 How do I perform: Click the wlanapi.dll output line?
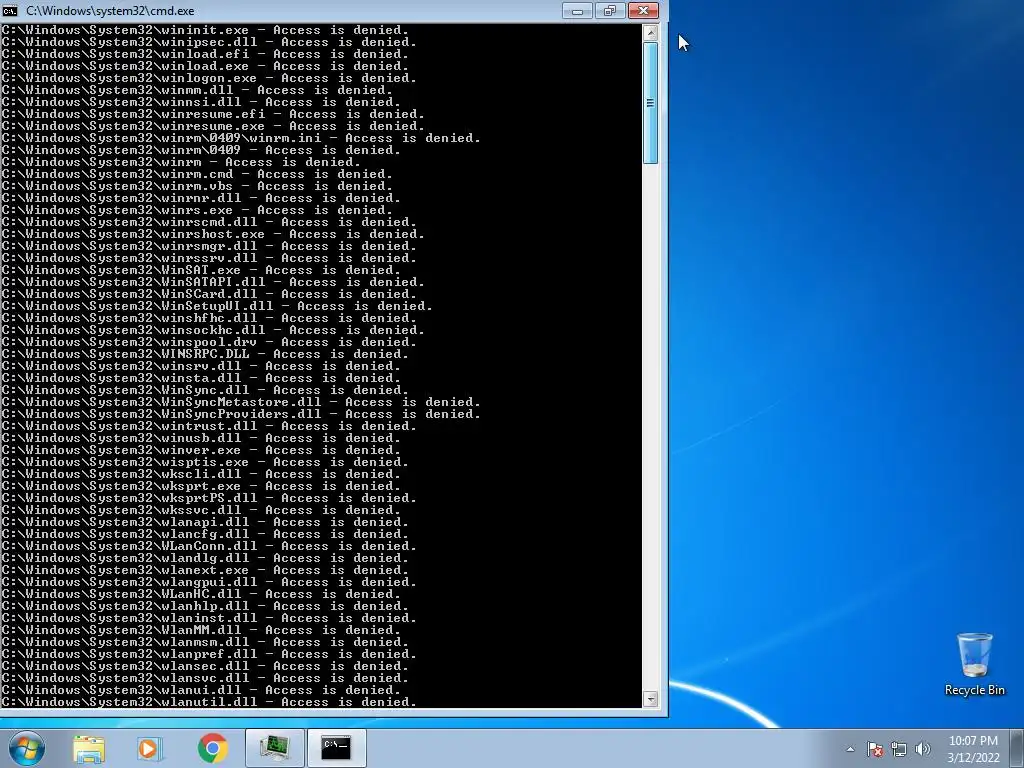click(x=204, y=522)
